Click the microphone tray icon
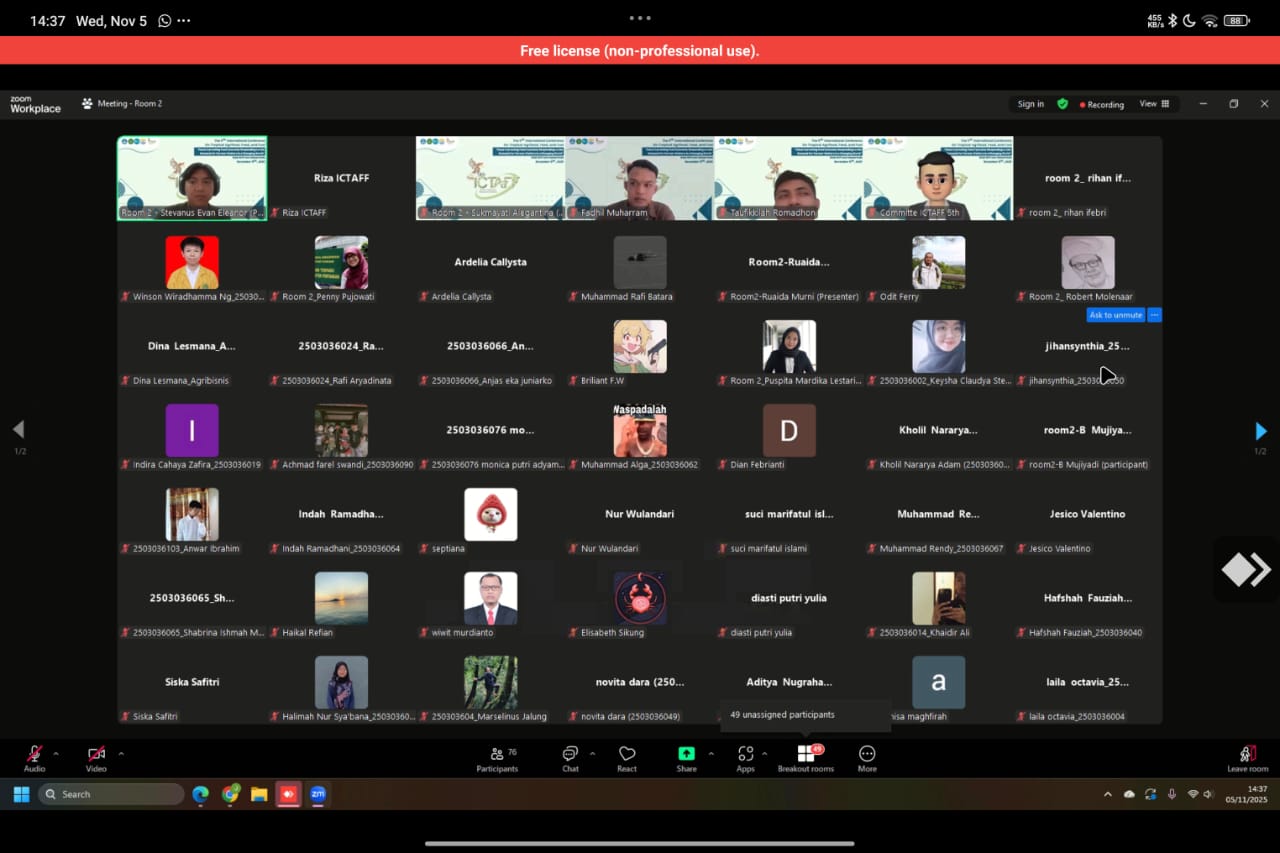 [x=1172, y=794]
